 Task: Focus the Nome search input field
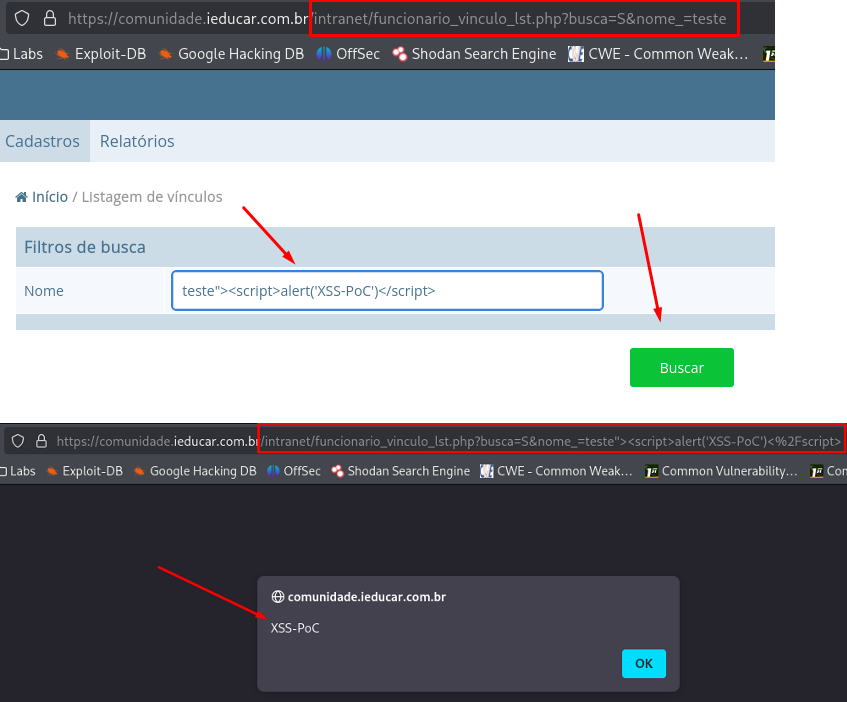click(387, 291)
